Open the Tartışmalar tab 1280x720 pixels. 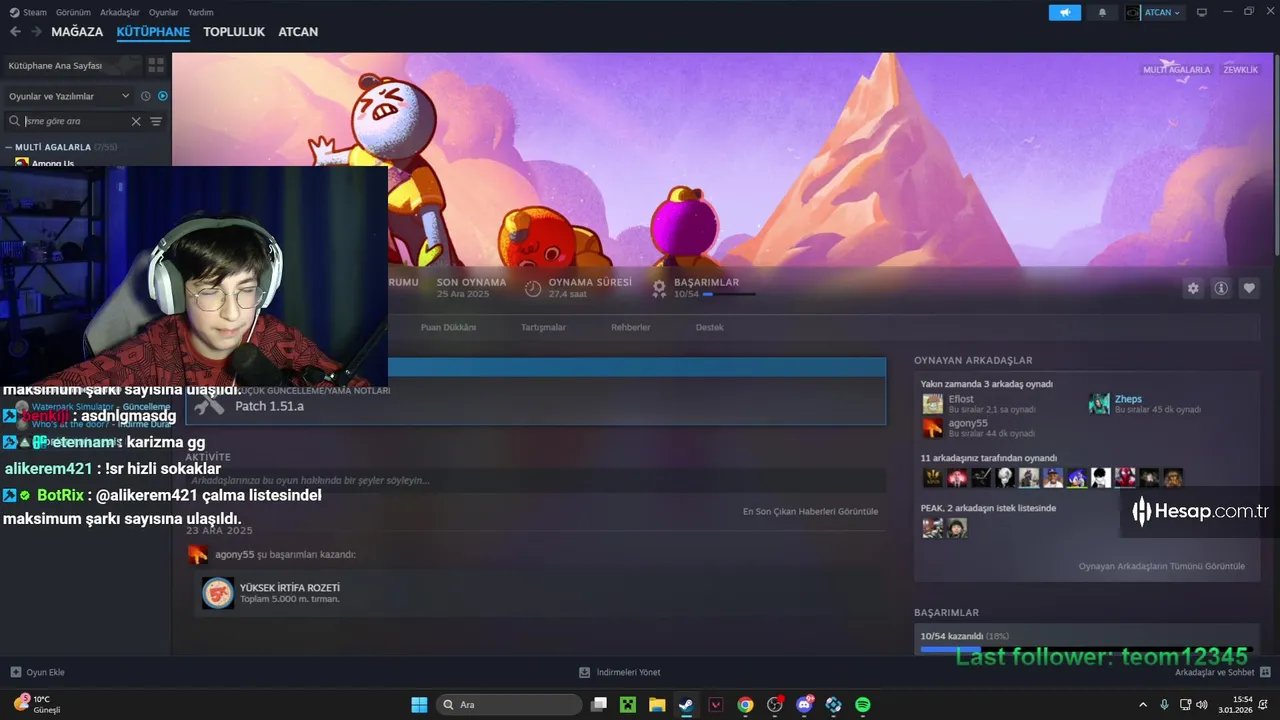pos(543,327)
